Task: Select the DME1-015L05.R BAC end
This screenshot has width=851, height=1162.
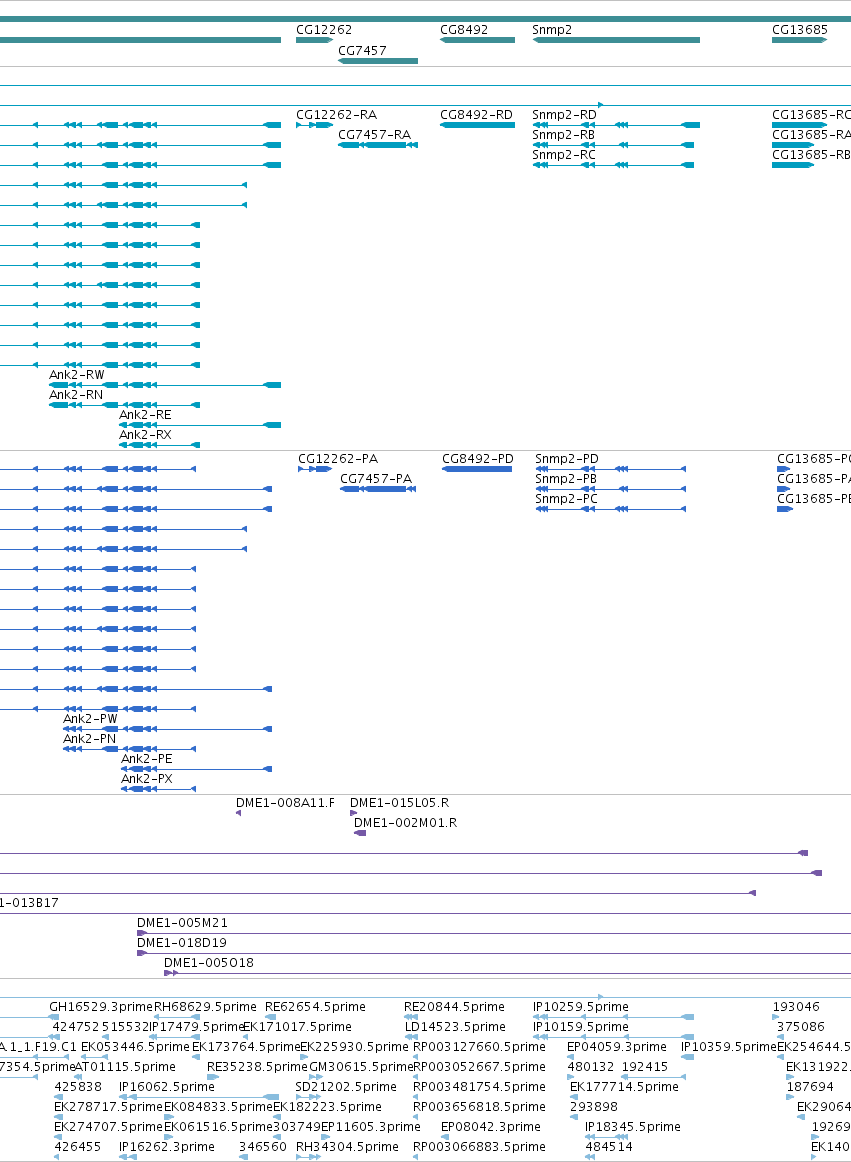Action: [353, 813]
